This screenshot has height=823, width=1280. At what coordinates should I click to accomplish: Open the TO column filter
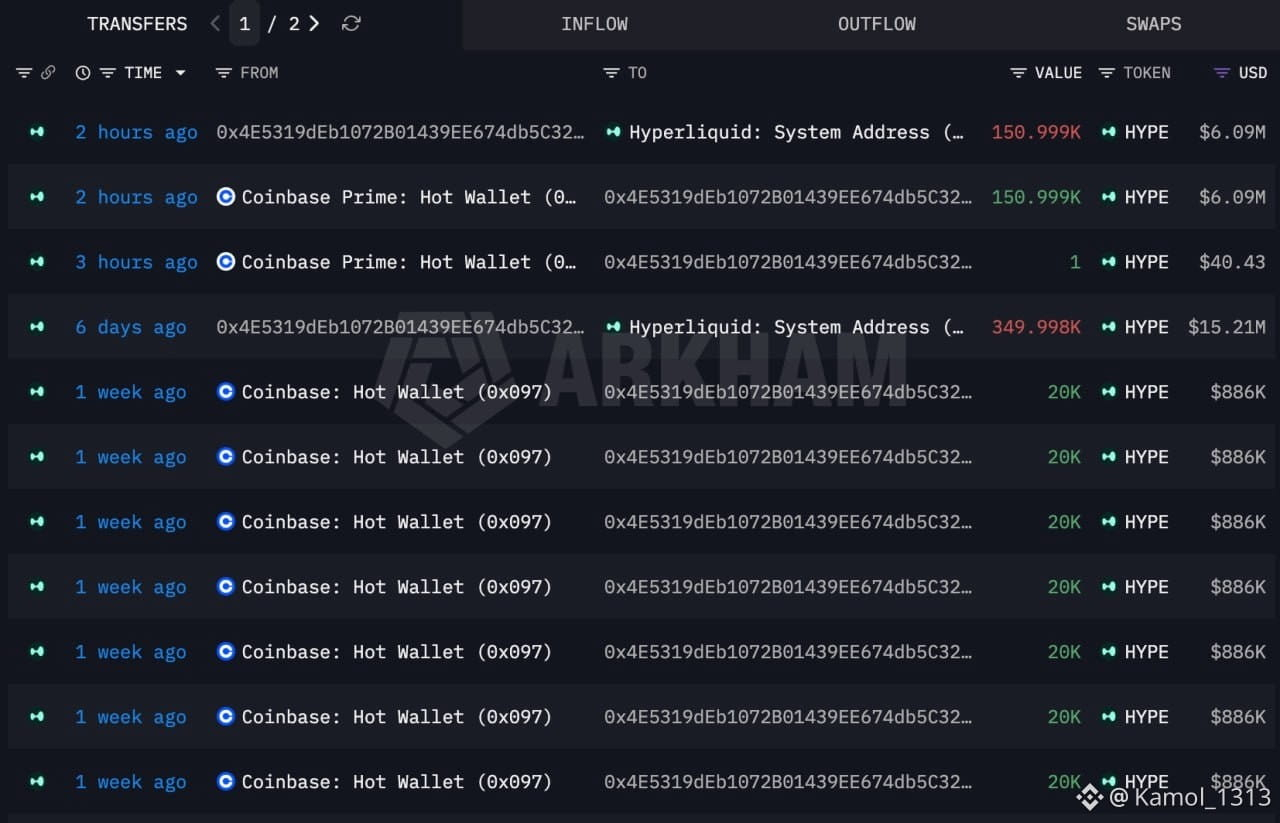[612, 73]
